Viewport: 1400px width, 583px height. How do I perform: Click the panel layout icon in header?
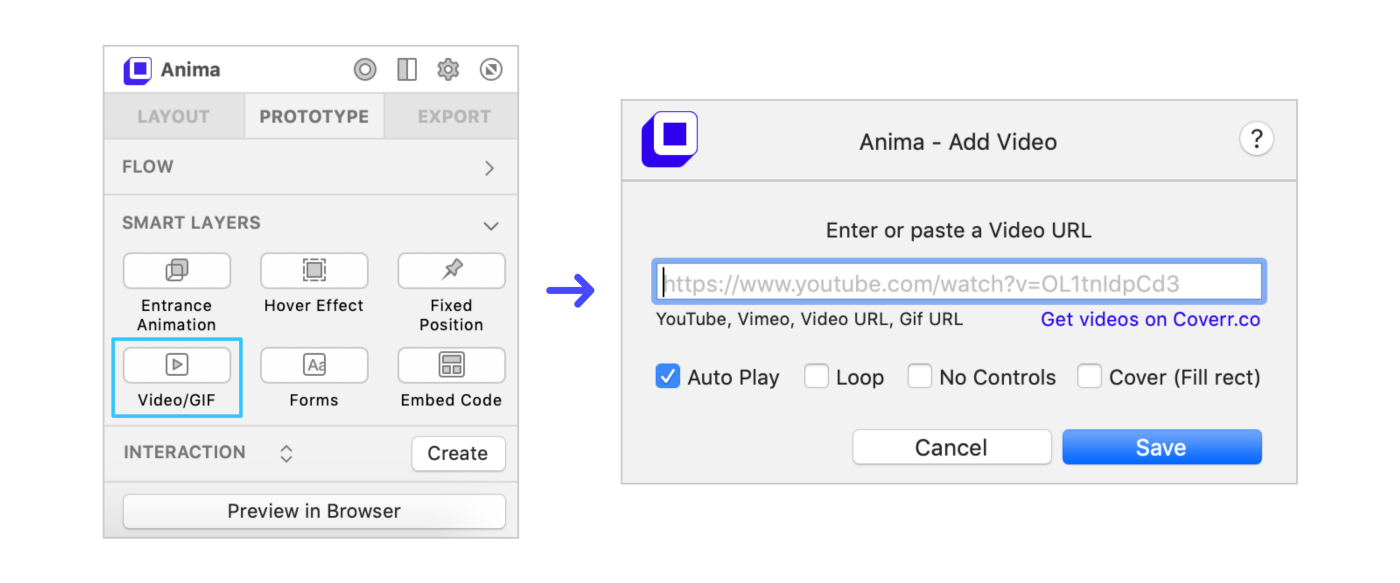coord(407,70)
